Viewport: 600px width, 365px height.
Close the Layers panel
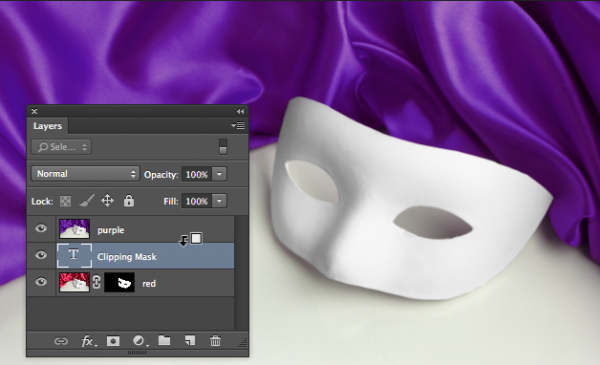coord(34,111)
